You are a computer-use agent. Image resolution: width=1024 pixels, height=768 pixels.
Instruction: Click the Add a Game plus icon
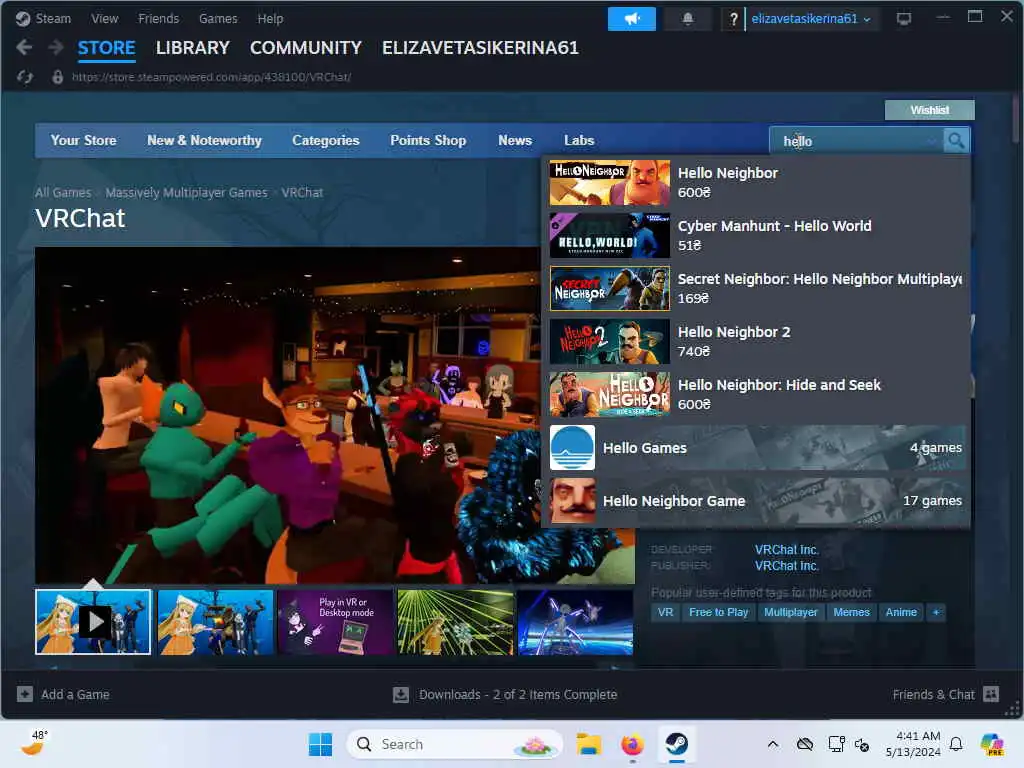(25, 694)
